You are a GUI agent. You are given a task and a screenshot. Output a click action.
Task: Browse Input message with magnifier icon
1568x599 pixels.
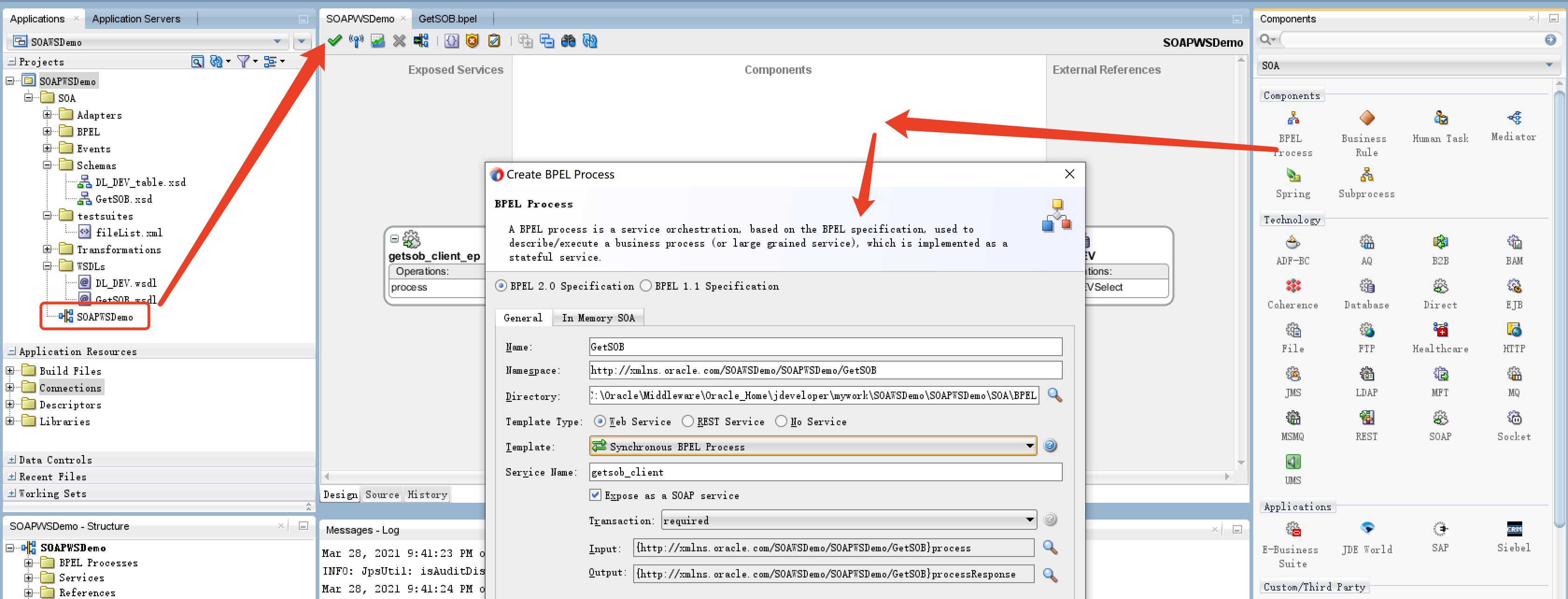coord(1050,547)
